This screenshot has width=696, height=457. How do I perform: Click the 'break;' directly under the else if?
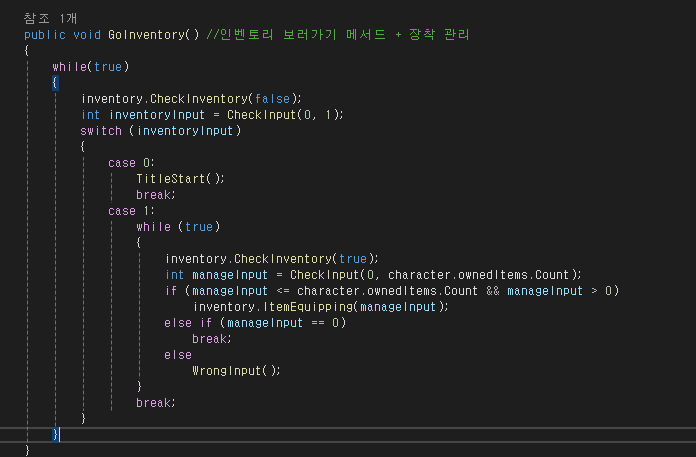[212, 339]
